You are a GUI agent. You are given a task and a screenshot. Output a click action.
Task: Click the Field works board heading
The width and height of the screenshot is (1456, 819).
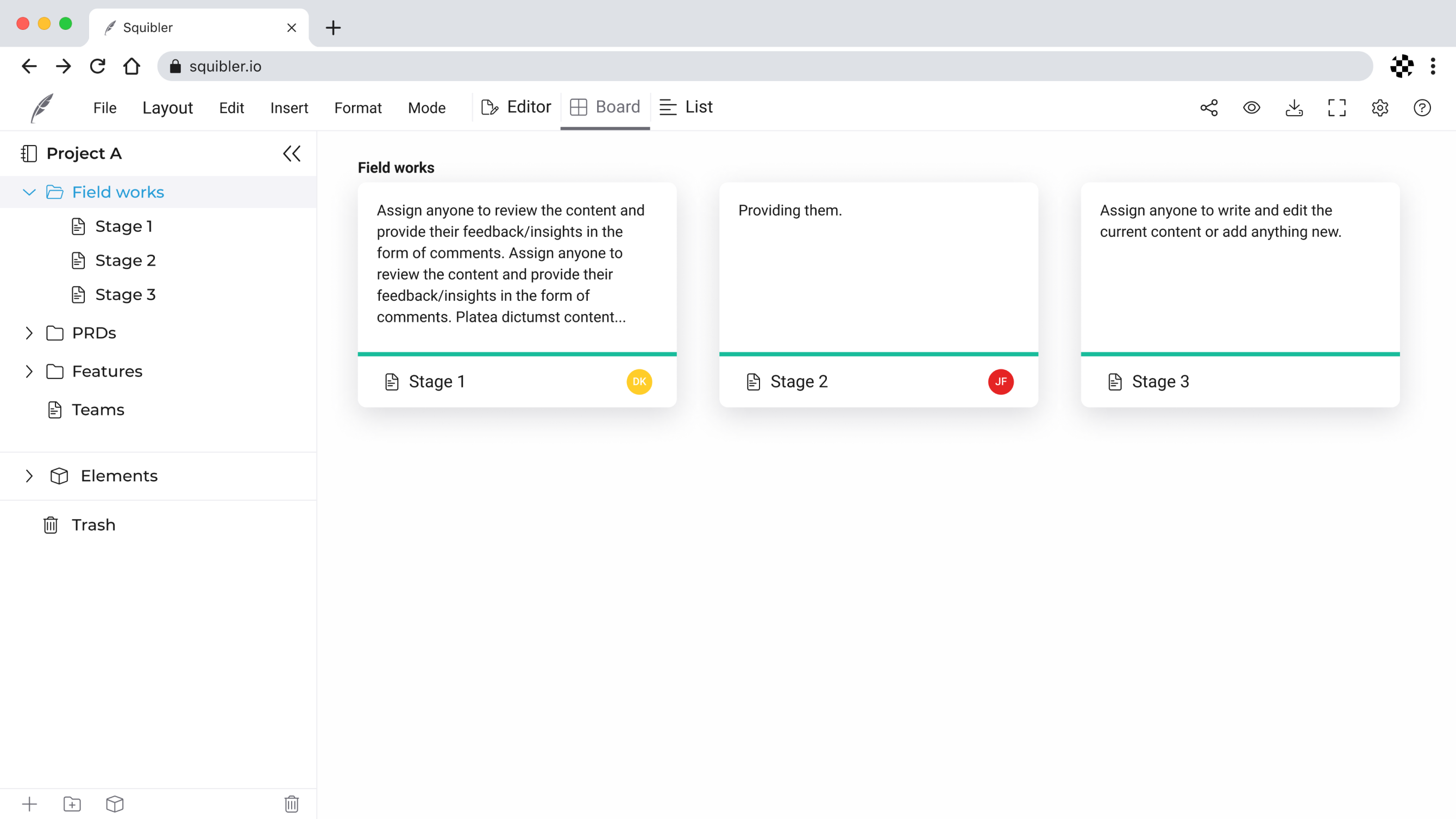click(x=396, y=168)
